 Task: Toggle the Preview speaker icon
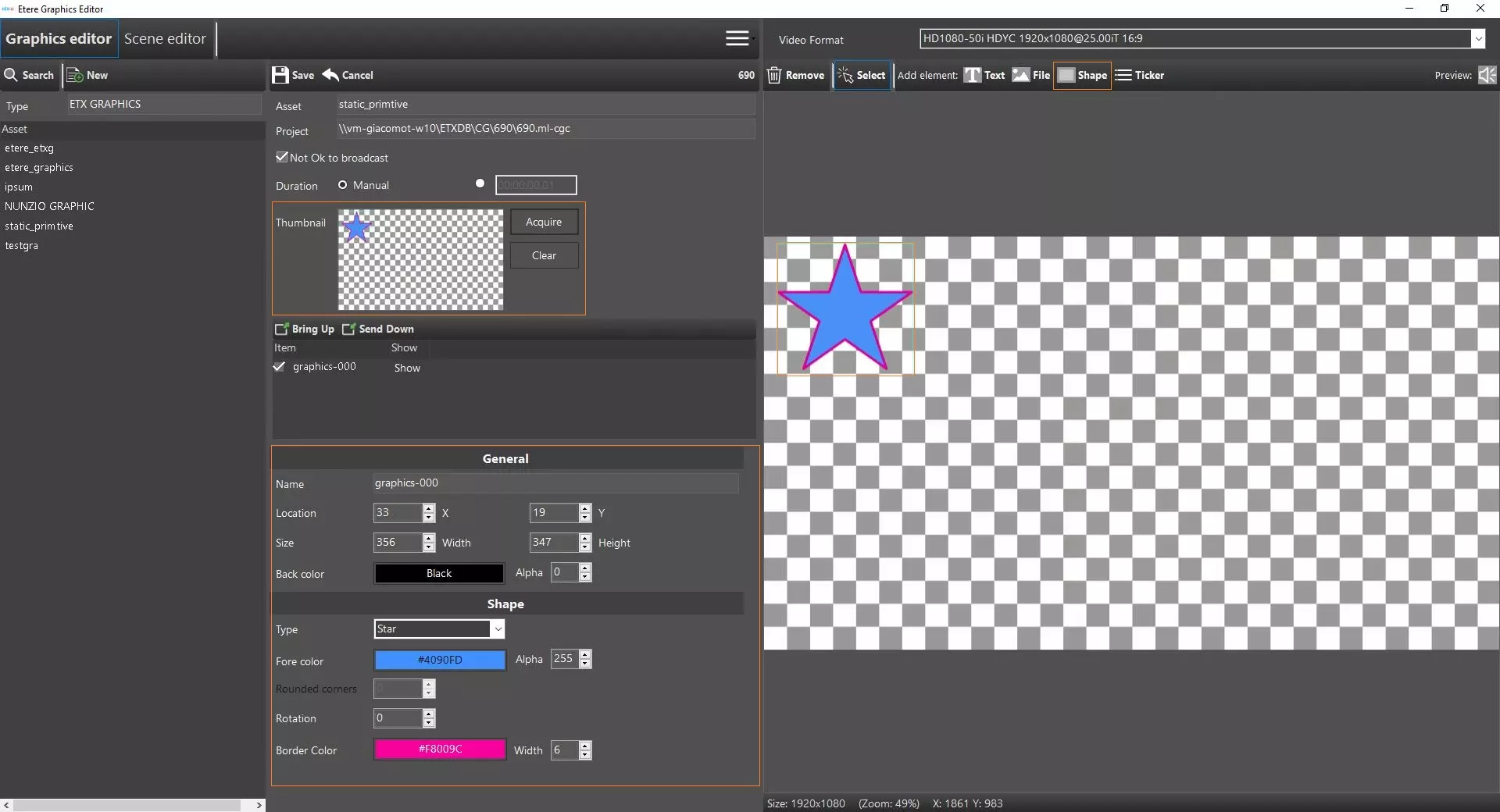1487,75
